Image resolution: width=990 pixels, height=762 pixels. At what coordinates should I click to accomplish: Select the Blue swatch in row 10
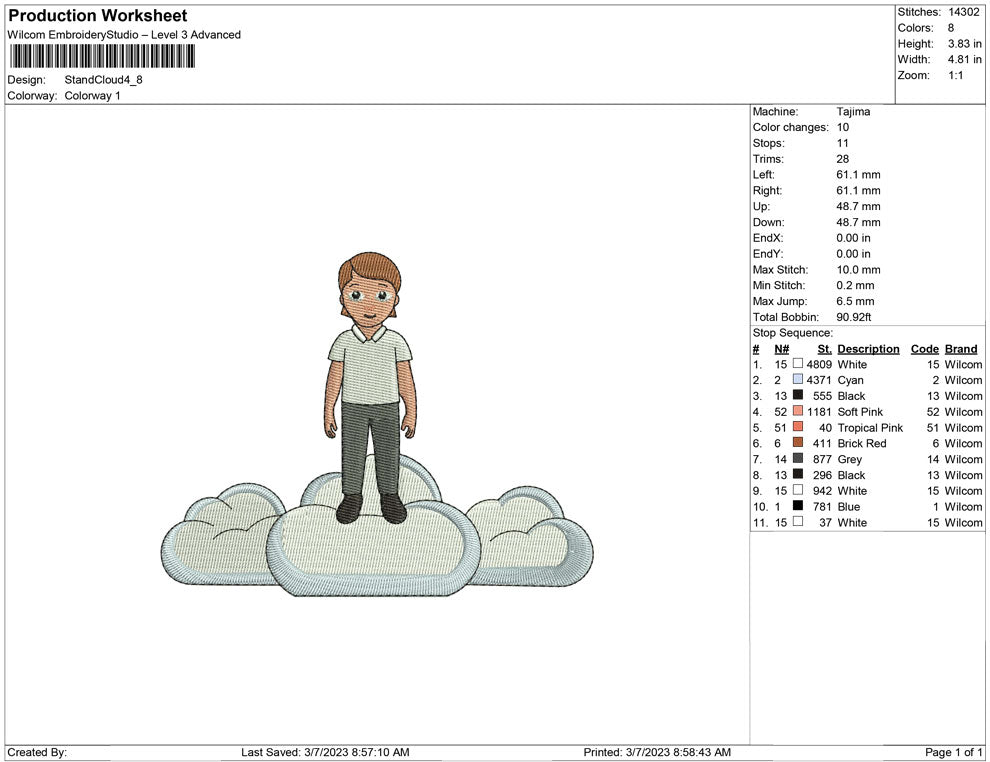(x=797, y=506)
